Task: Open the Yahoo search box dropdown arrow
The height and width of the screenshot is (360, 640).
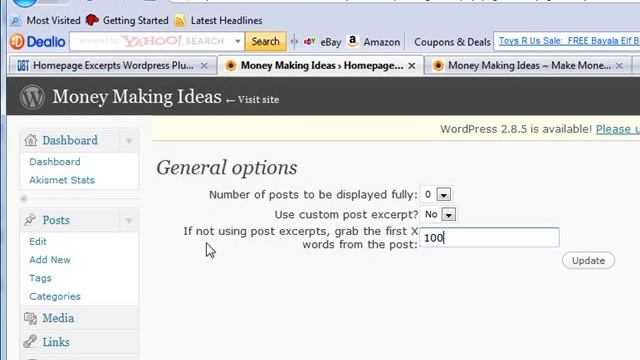Action: (x=238, y=42)
